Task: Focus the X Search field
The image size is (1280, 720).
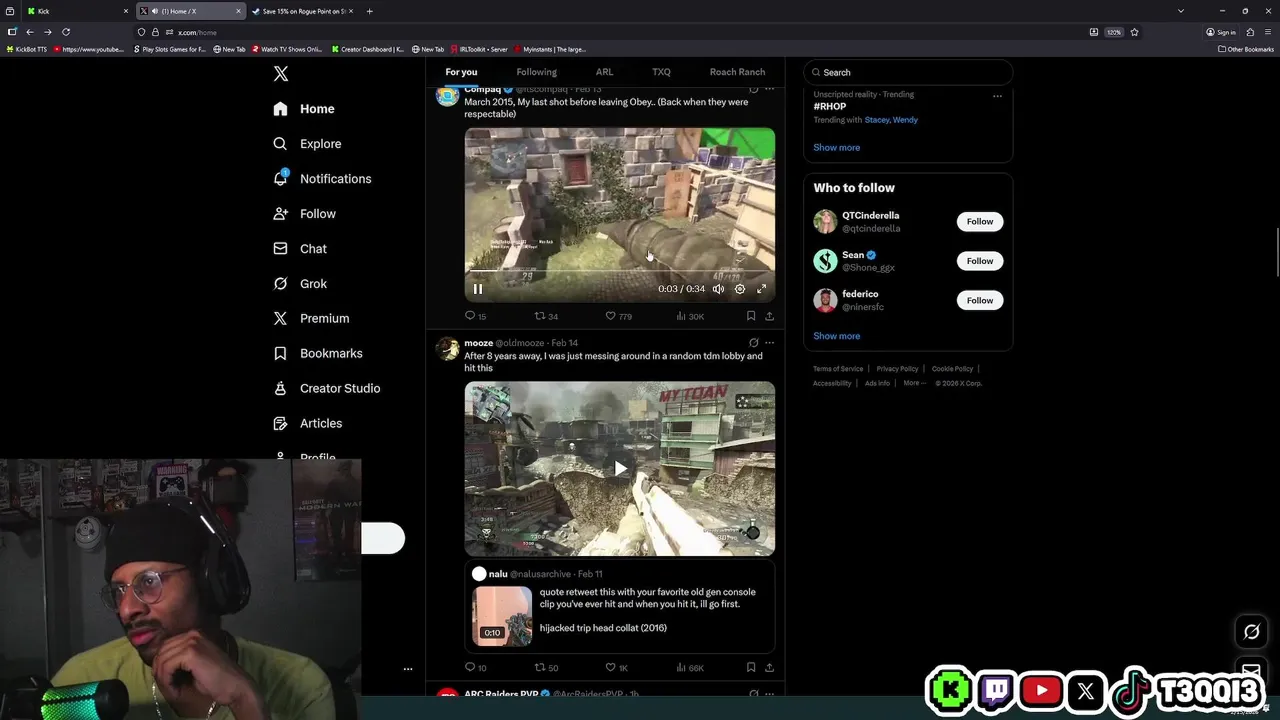Action: (908, 72)
